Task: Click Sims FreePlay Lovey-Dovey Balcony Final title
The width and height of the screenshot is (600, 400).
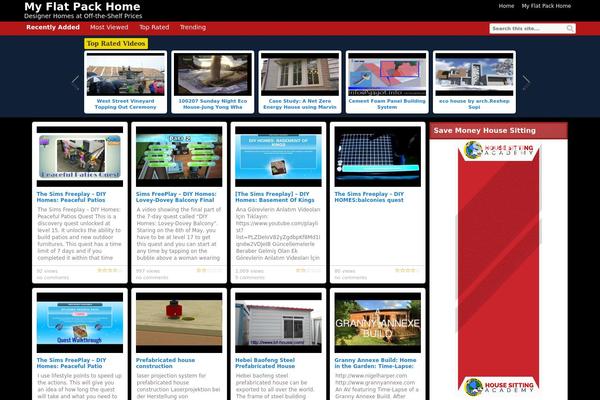Action: (176, 197)
